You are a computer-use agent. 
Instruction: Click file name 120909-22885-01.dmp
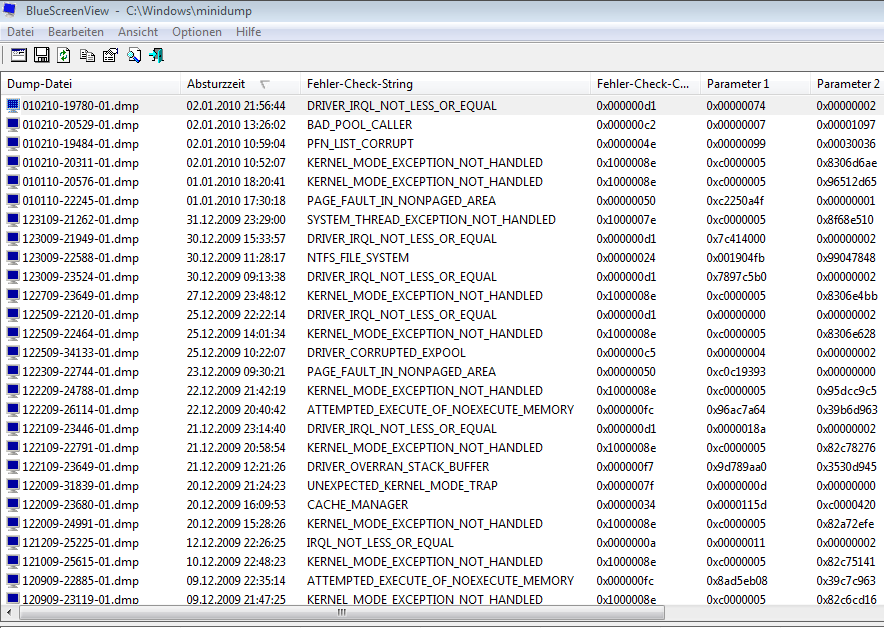(x=81, y=581)
